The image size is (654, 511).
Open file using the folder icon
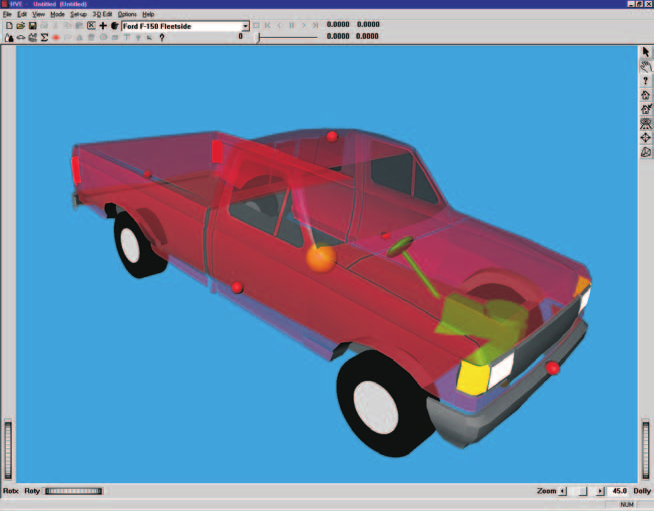tap(20, 26)
